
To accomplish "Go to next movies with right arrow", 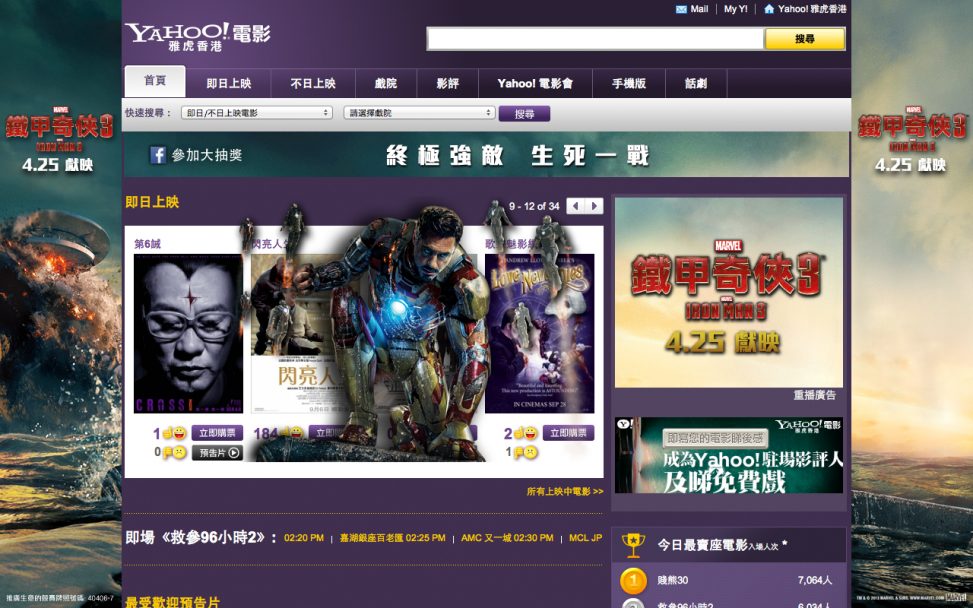I will 594,206.
